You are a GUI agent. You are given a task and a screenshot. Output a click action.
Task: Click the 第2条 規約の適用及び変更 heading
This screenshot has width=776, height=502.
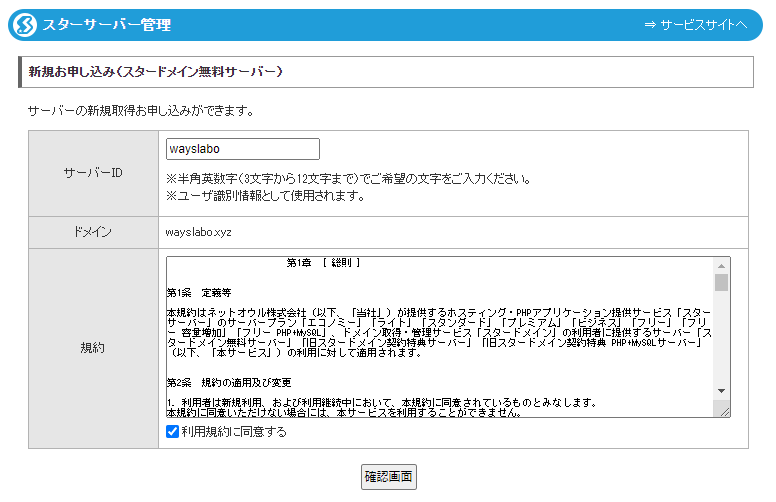229,382
